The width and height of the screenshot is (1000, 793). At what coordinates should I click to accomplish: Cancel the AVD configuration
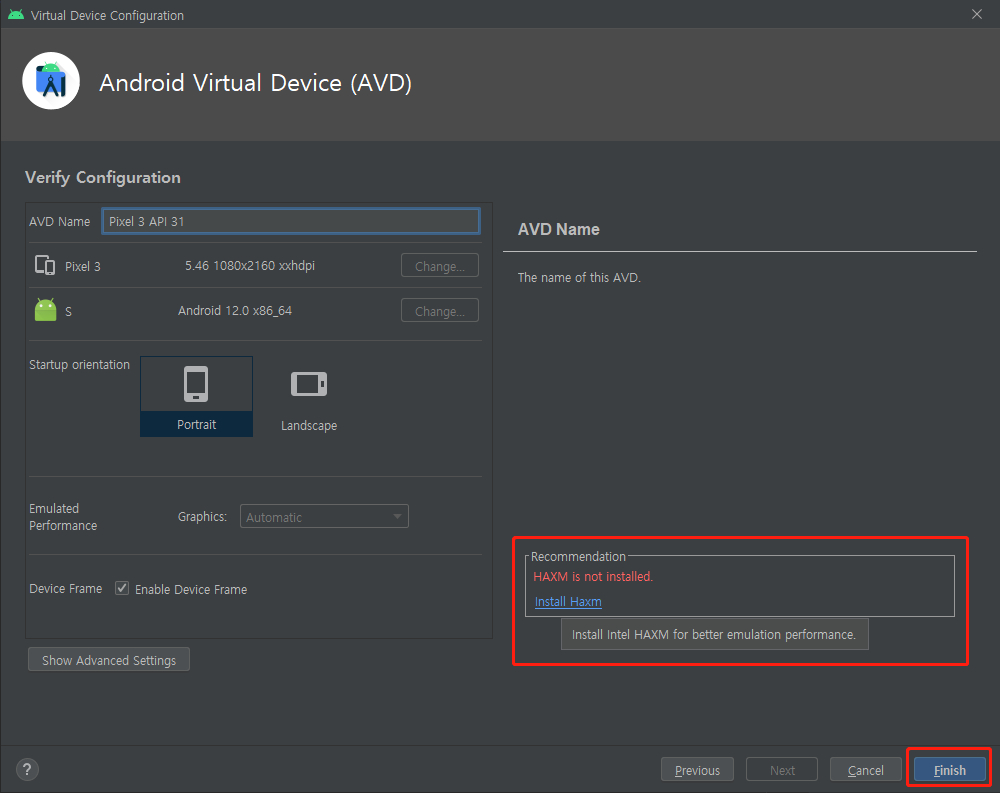[865, 770]
